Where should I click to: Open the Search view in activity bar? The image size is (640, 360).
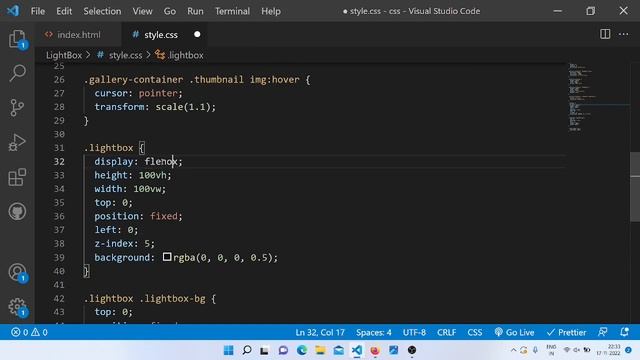tap(17, 73)
